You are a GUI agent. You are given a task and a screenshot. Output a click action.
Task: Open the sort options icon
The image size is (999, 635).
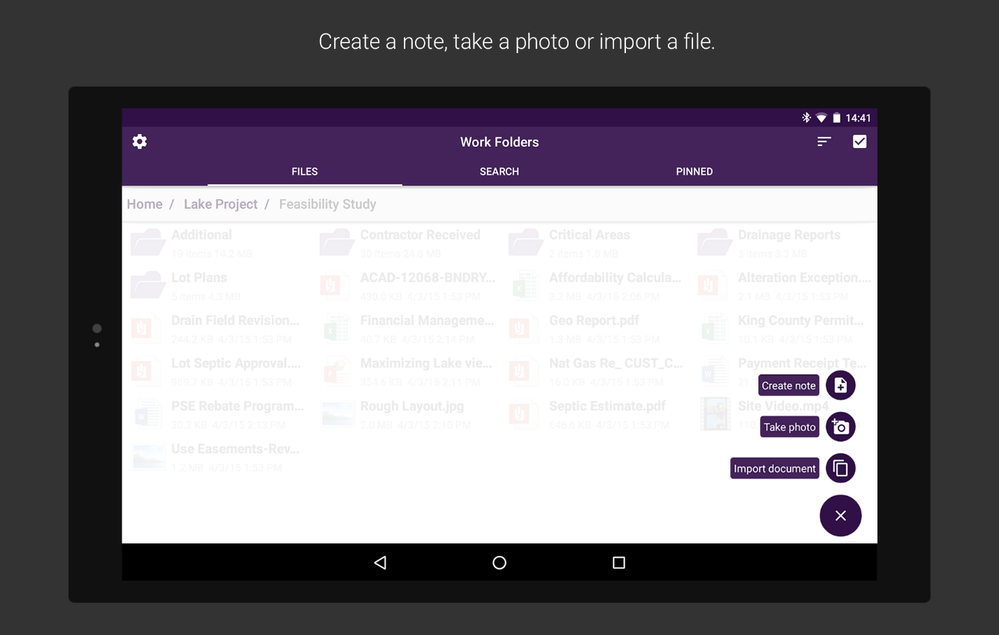(x=824, y=141)
